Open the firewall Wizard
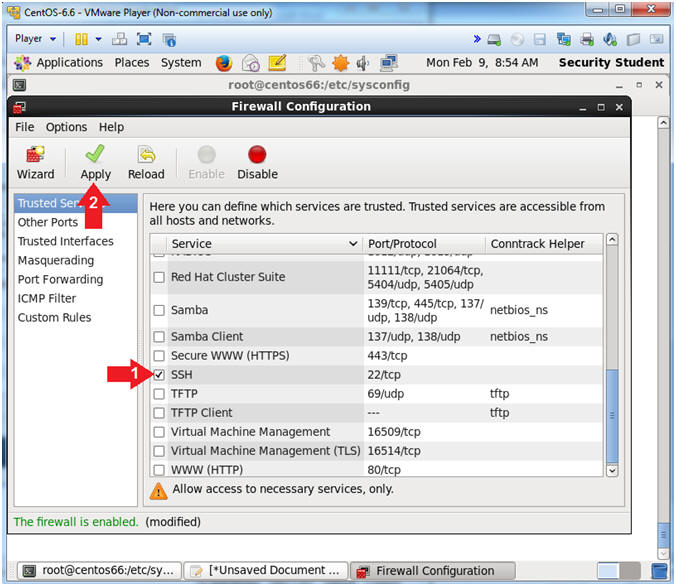676x586 pixels. click(35, 163)
